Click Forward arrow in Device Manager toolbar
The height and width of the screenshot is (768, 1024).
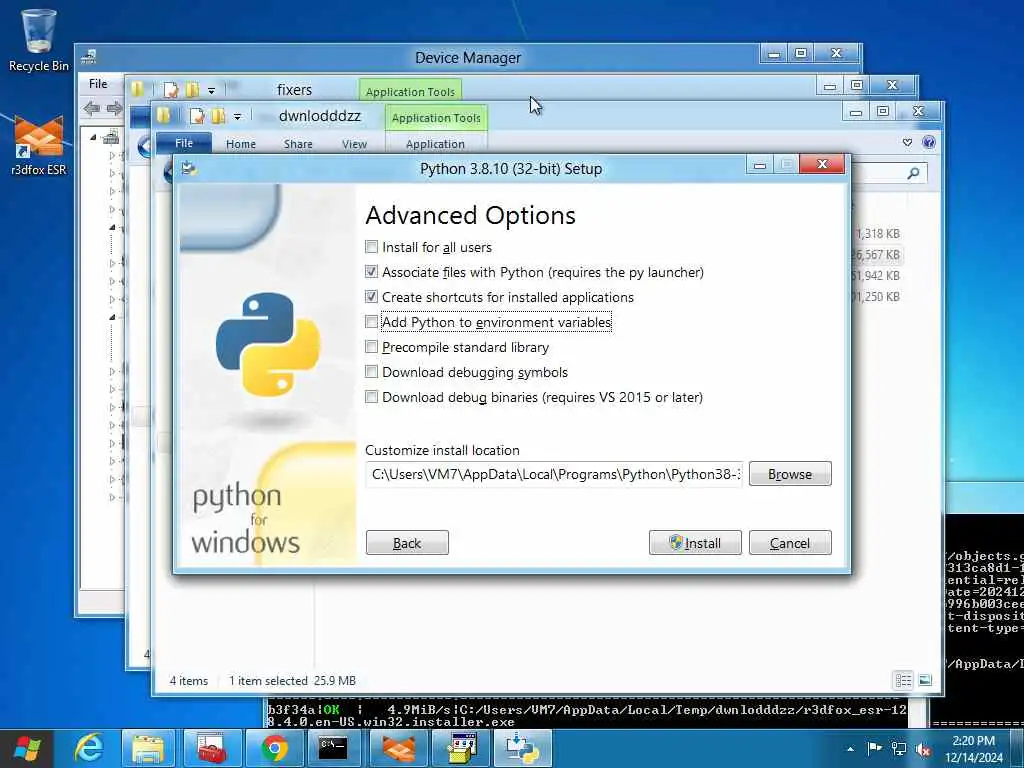[x=114, y=108]
